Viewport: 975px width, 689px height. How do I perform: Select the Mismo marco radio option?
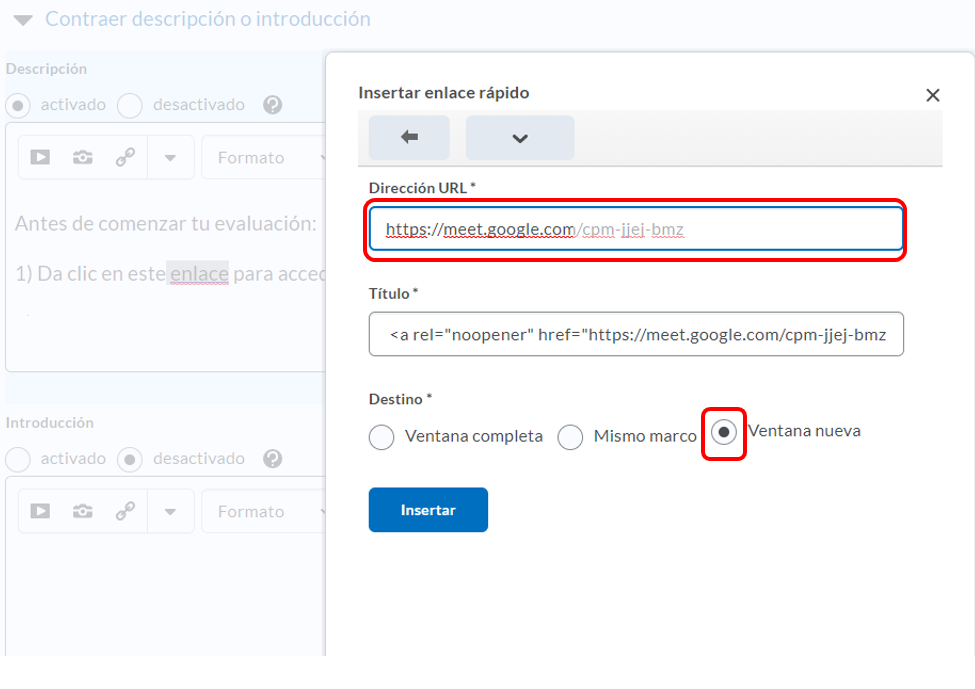point(570,437)
